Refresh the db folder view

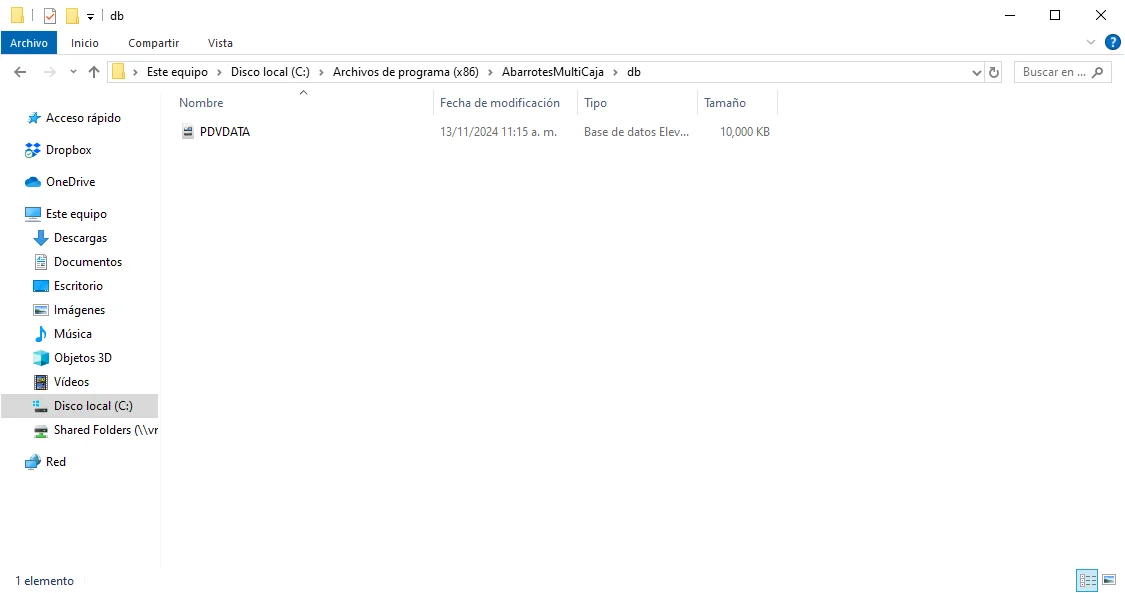pyautogui.click(x=993, y=72)
